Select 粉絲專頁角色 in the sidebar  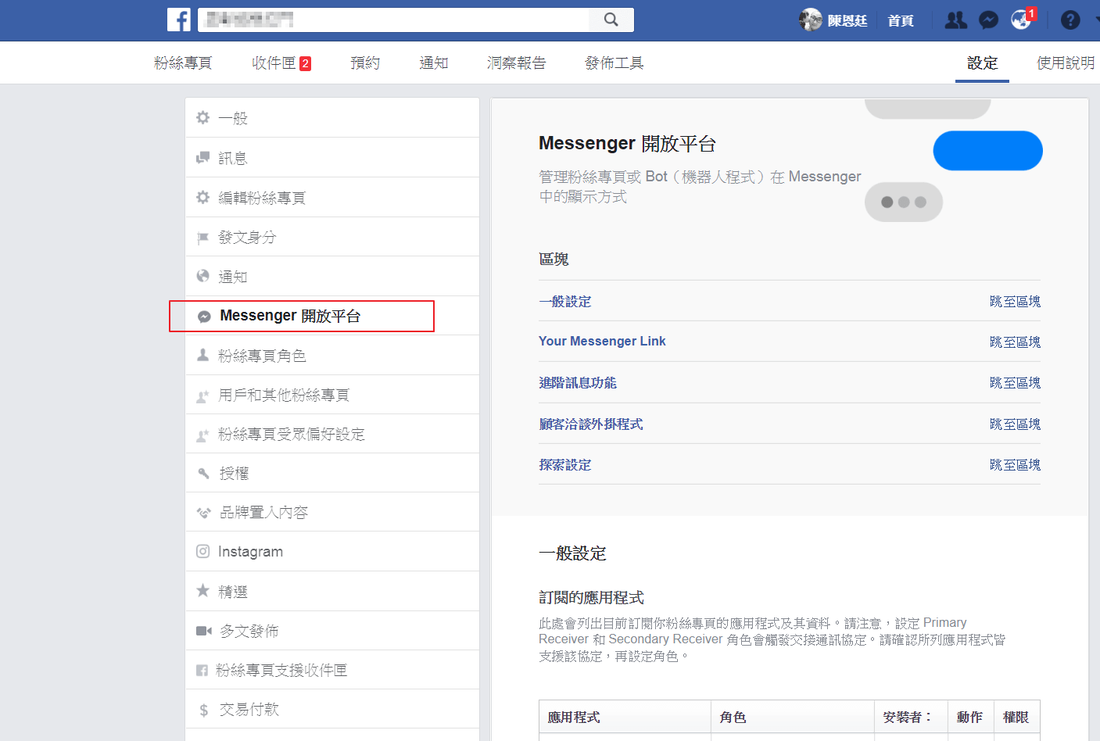pos(333,356)
